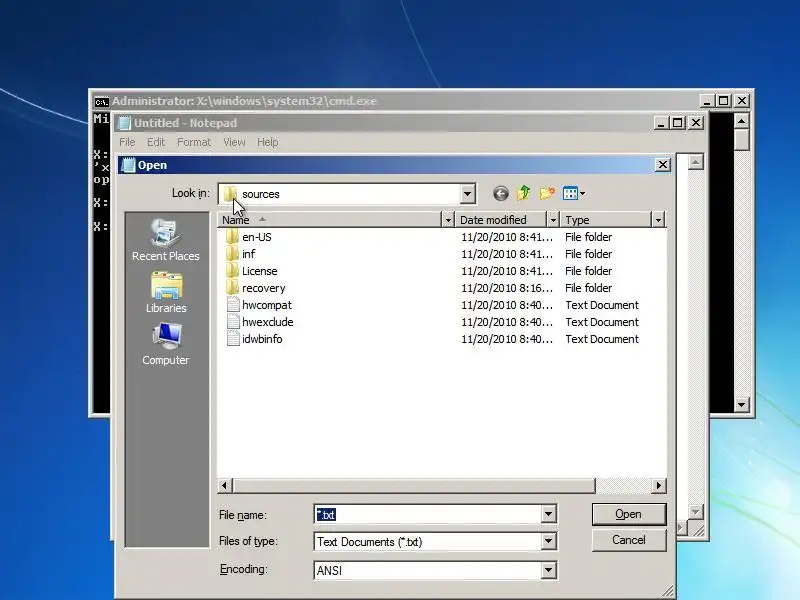Viewport: 800px width, 600px height.
Task: Open Notepad's Help menu
Action: coord(267,142)
